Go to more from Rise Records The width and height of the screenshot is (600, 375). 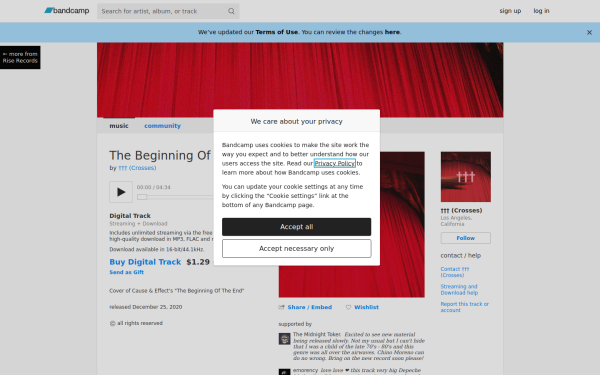(x=20, y=57)
